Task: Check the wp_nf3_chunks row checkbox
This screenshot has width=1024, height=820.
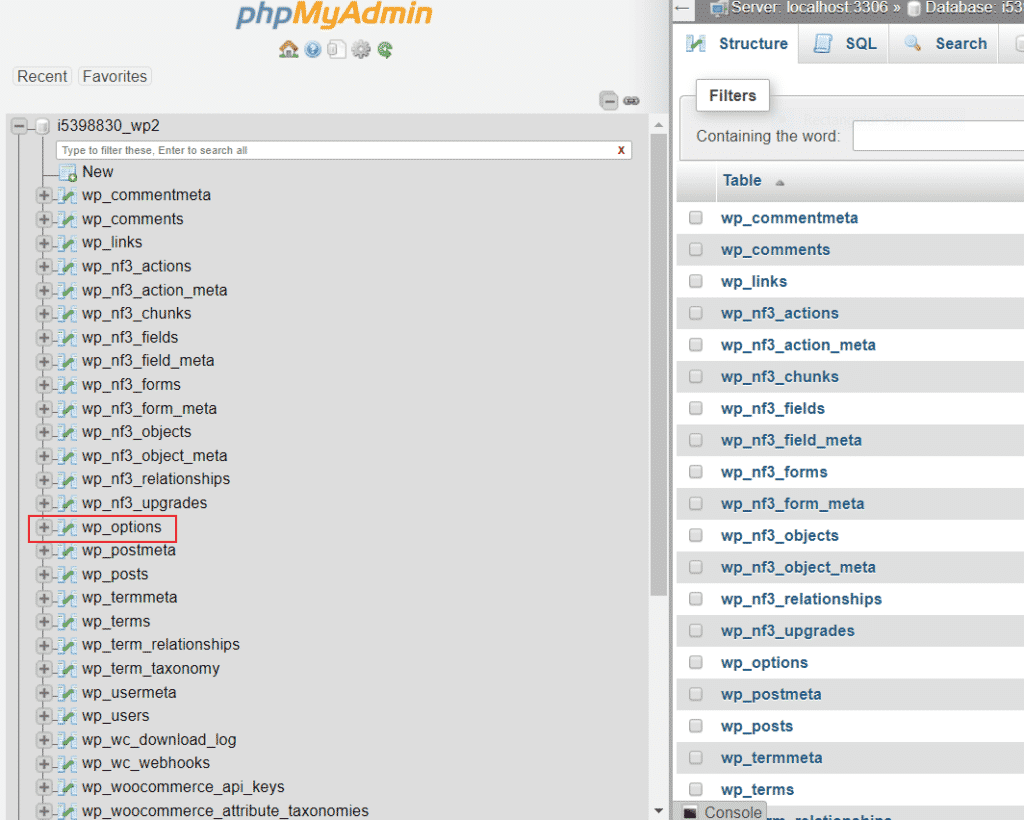Action: click(696, 376)
